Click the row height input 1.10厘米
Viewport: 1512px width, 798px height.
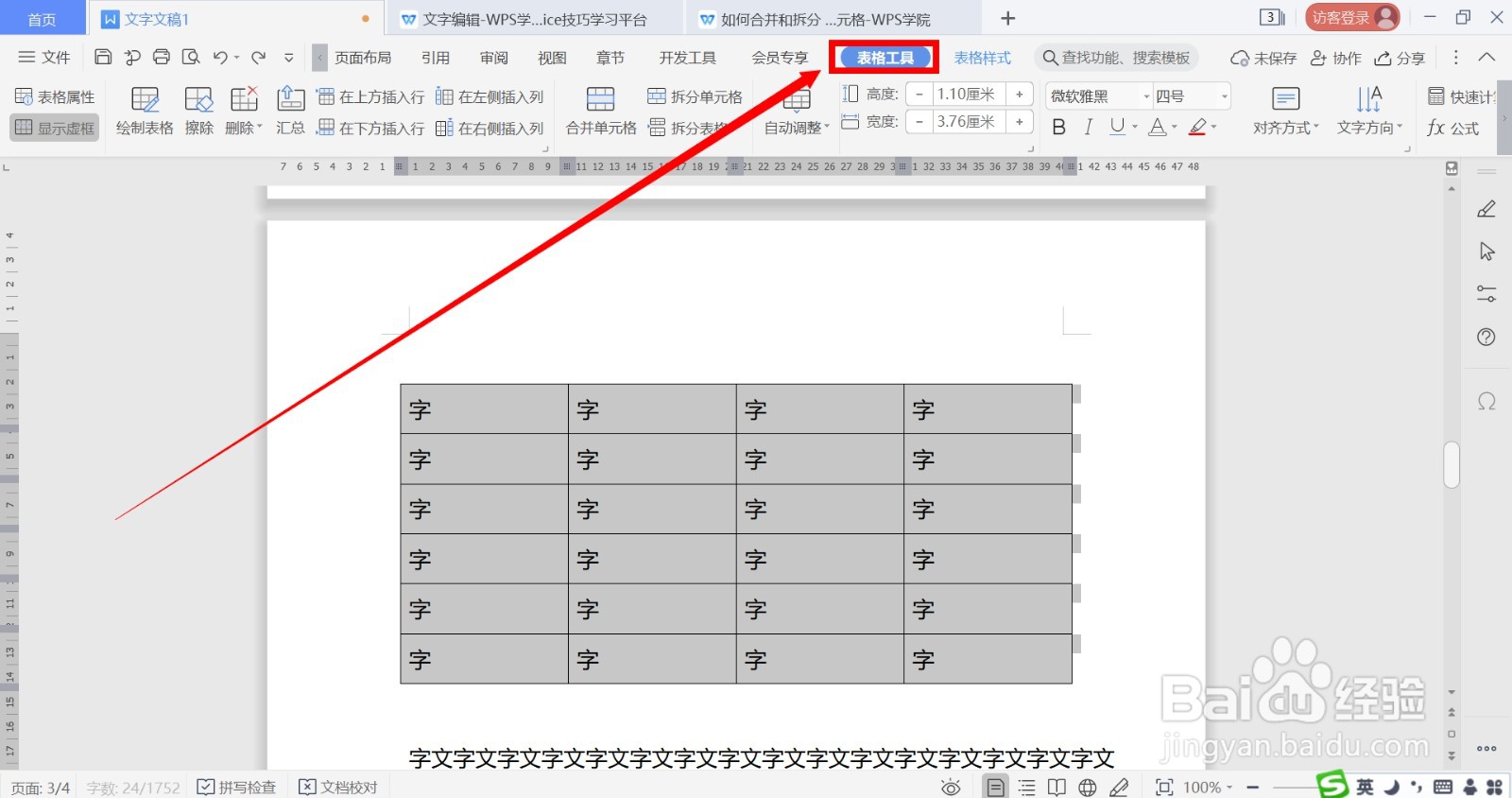970,95
